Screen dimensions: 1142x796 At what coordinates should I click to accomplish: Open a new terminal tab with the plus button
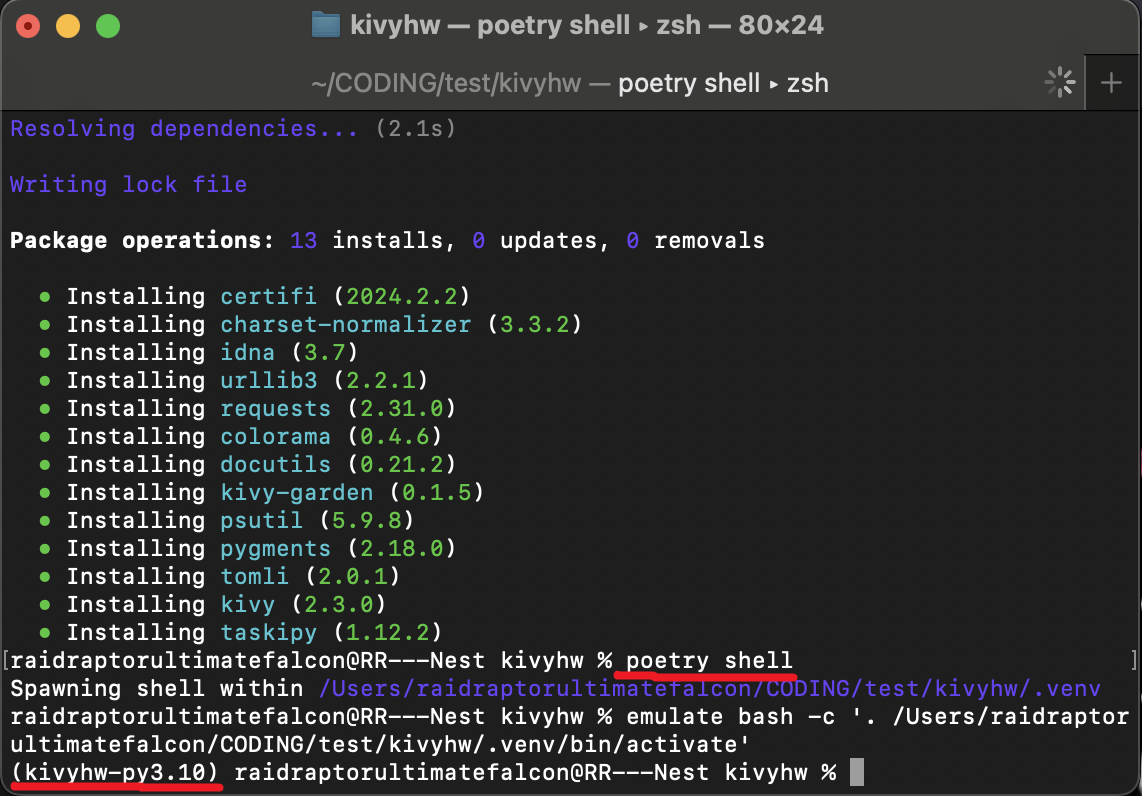coord(1111,82)
